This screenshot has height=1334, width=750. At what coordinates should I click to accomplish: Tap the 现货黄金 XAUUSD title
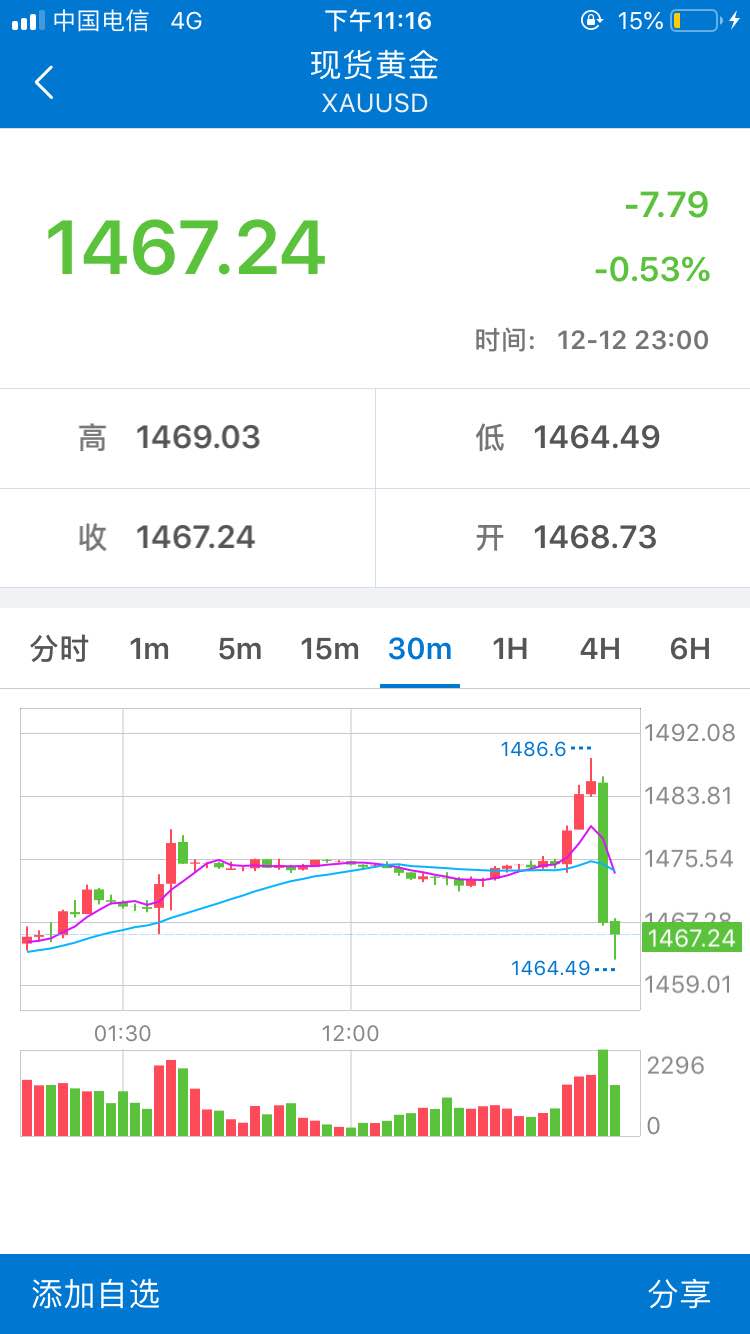(x=375, y=82)
